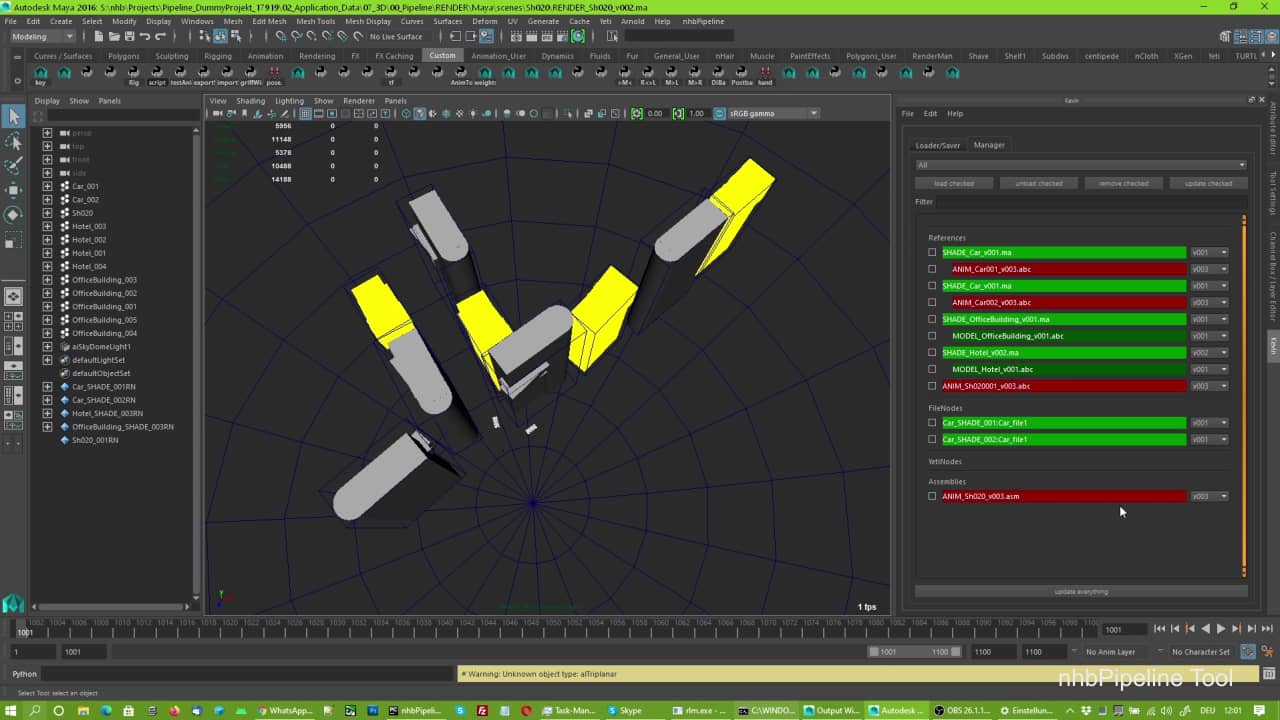Expand Car_001 in the Outliner
The height and width of the screenshot is (720, 1280).
[x=47, y=186]
